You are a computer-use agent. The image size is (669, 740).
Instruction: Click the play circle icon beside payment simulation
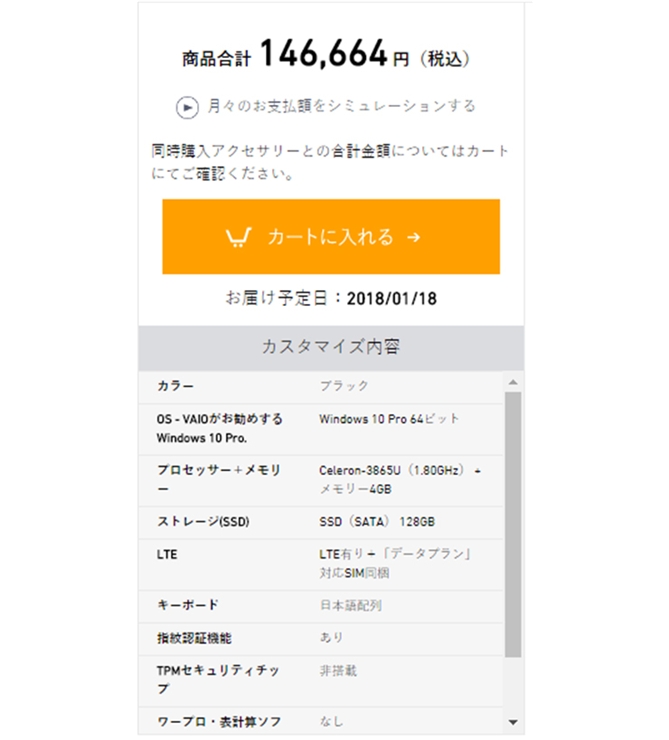point(187,107)
